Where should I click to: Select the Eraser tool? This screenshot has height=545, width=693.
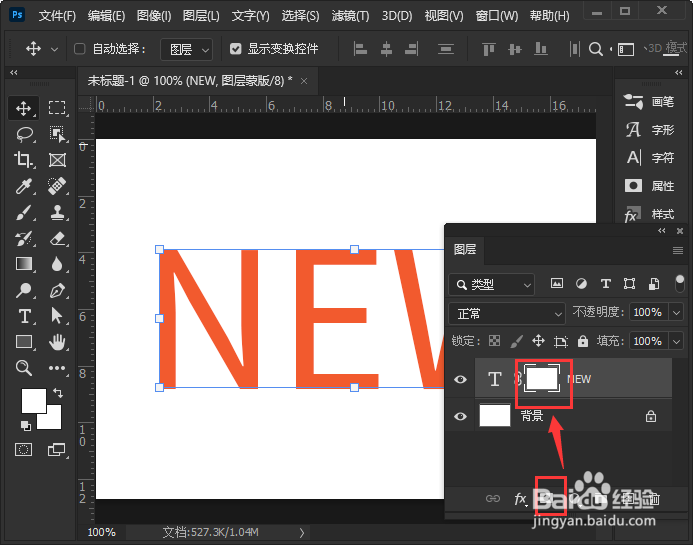pos(57,238)
